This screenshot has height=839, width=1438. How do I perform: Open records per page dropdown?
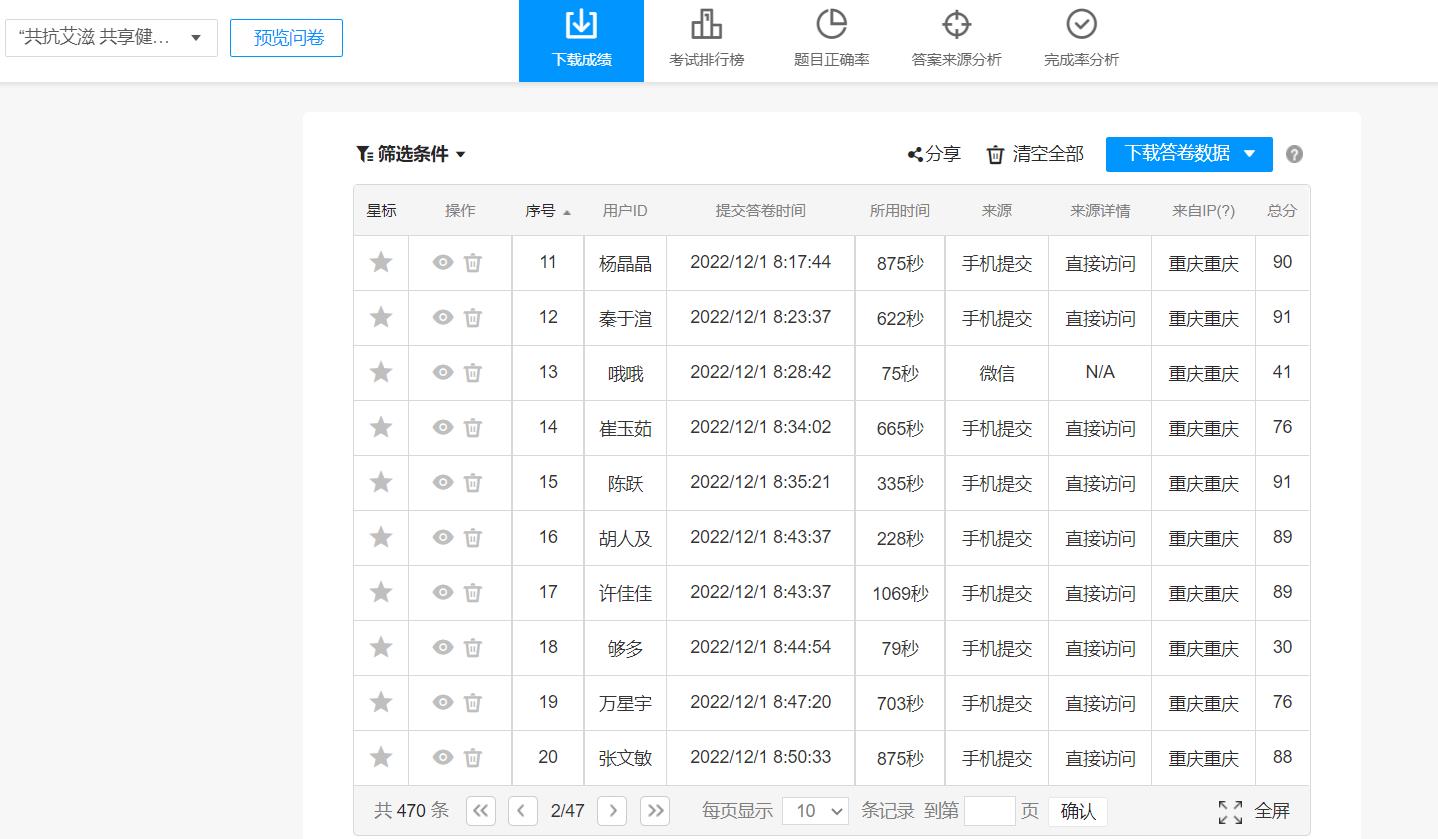[x=815, y=811]
